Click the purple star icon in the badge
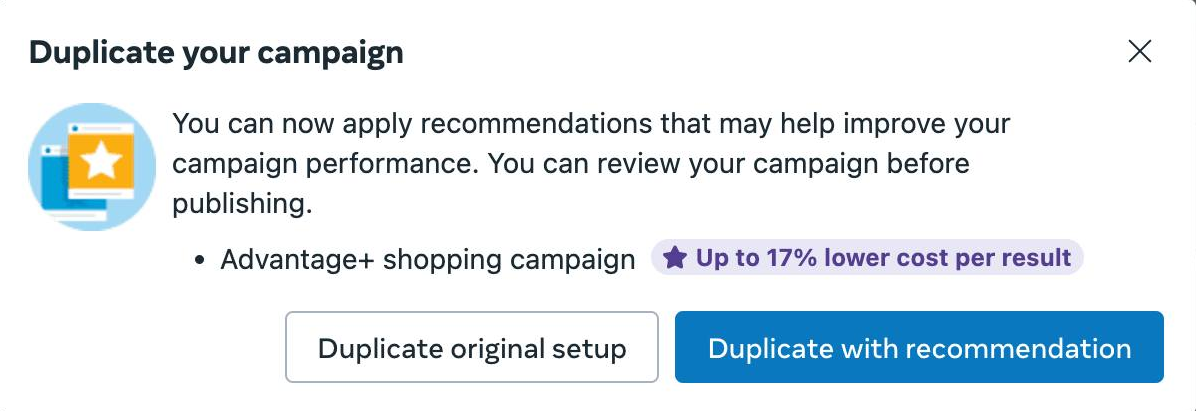The image size is (1196, 411). coord(674,258)
